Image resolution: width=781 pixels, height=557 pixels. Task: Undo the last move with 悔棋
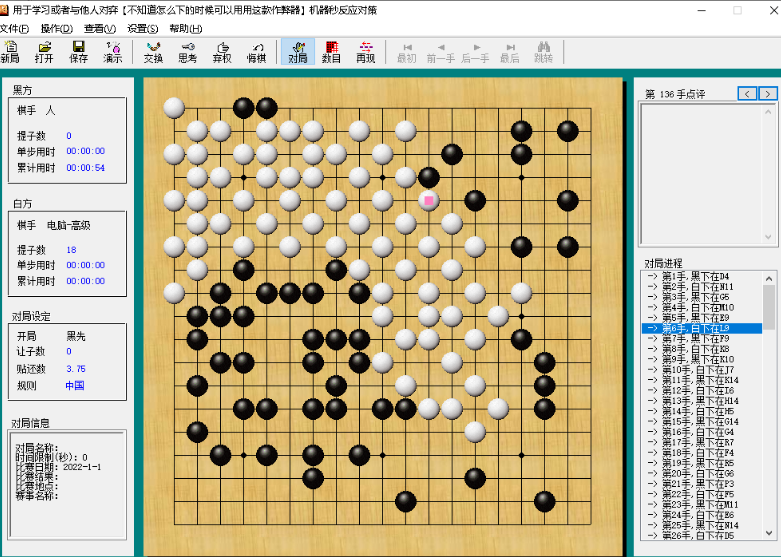pos(257,52)
